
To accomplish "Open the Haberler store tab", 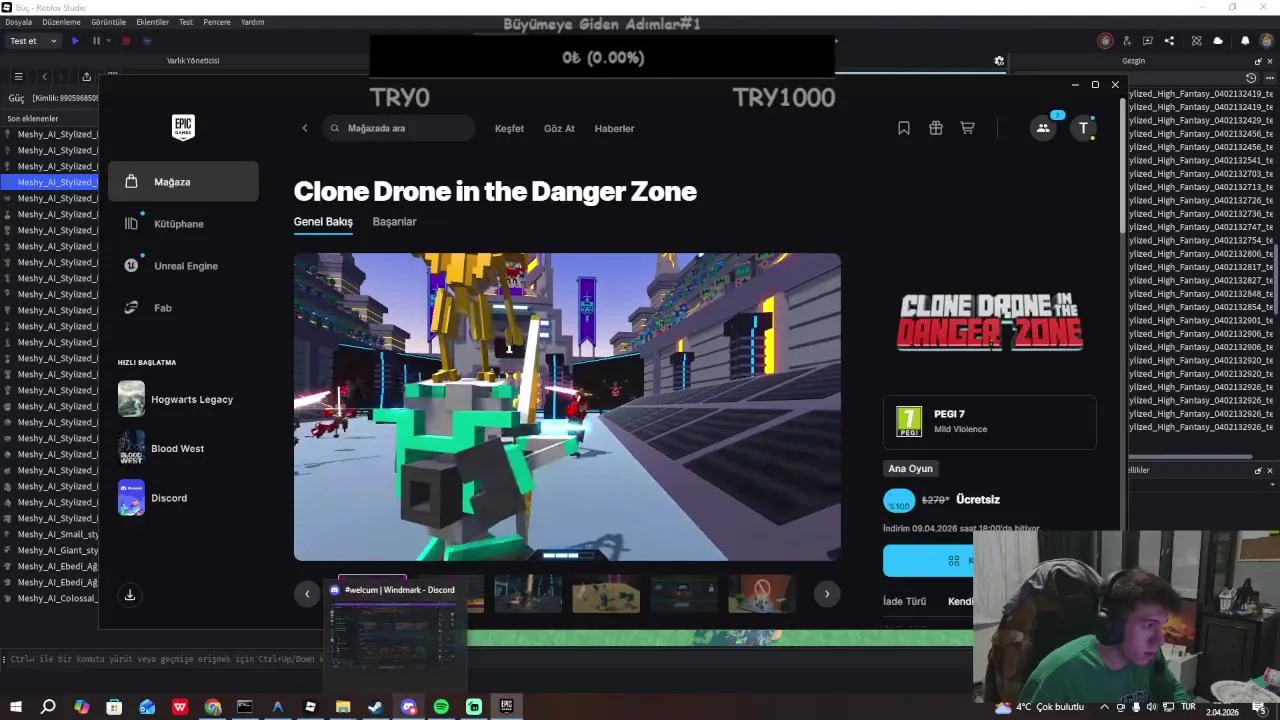I will (x=614, y=128).
